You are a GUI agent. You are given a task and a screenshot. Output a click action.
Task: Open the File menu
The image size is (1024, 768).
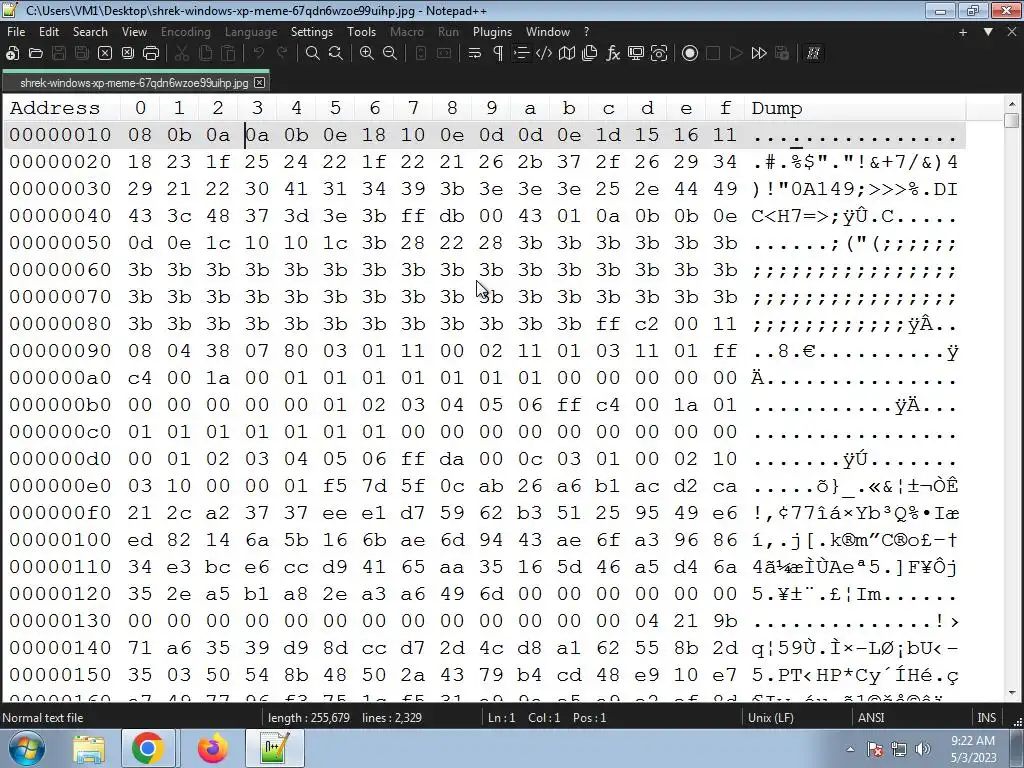[16, 31]
